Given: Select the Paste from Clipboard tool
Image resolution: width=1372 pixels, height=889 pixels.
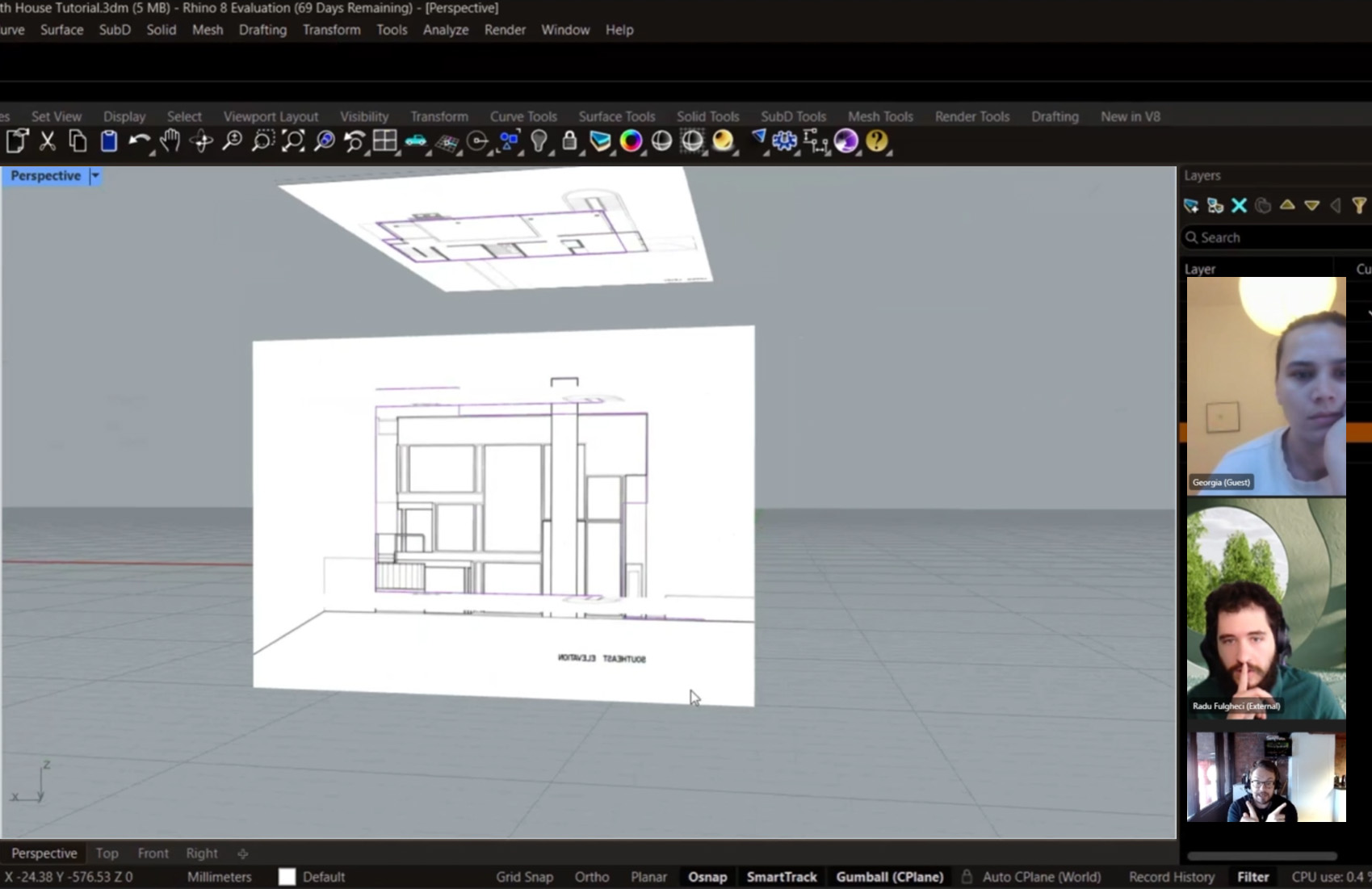Looking at the screenshot, I should (x=108, y=141).
